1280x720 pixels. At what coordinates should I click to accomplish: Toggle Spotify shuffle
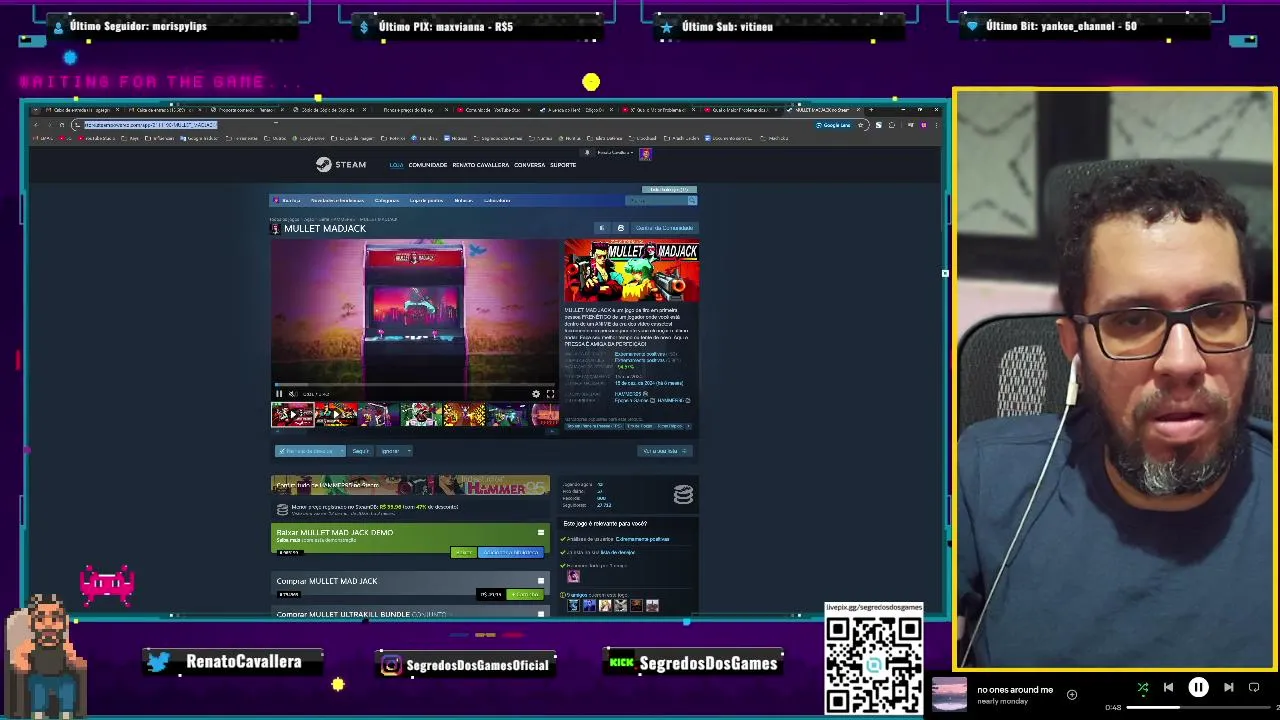pos(1143,687)
